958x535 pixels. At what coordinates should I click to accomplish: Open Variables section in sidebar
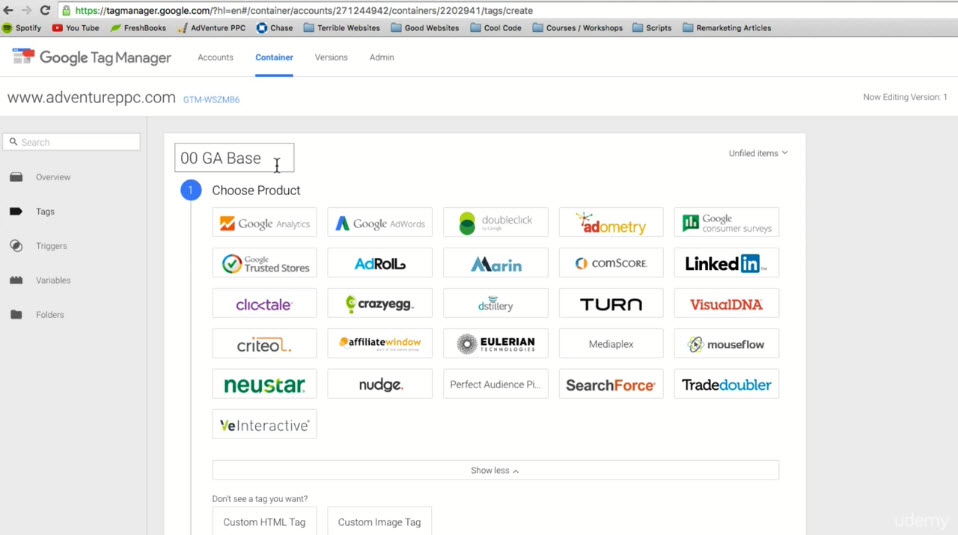52,280
